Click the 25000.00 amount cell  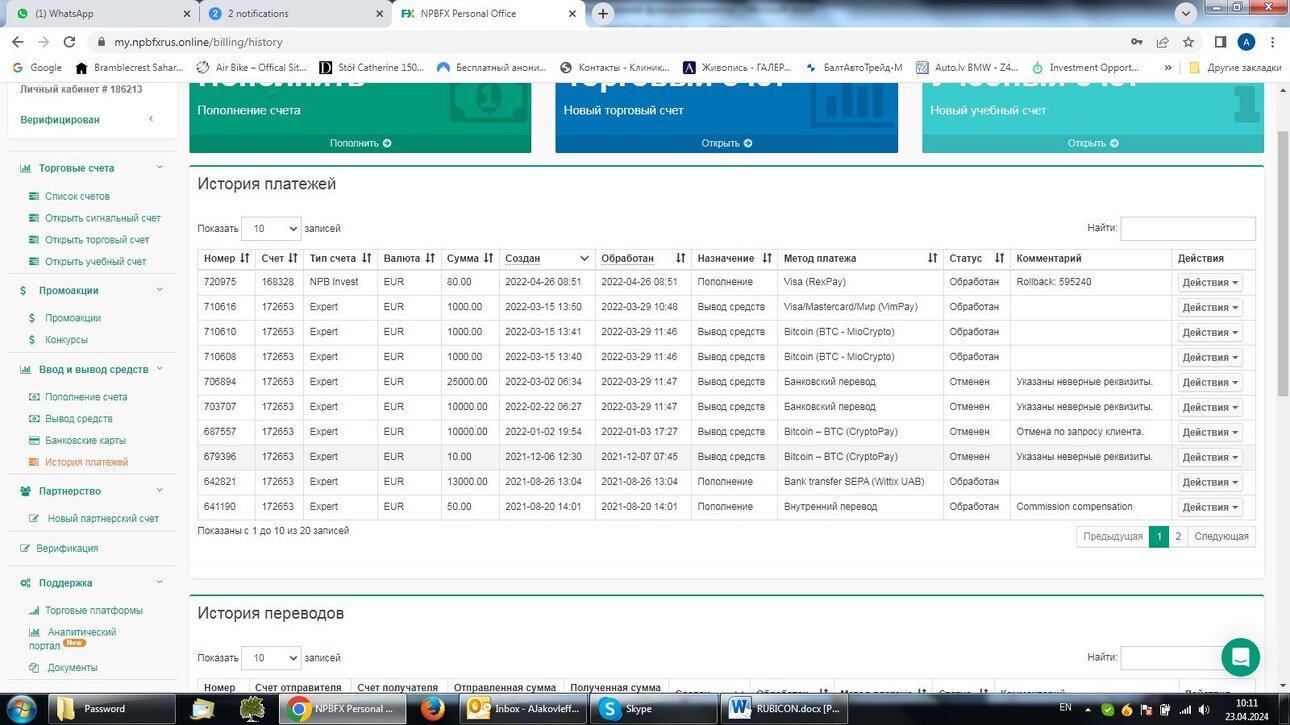tap(468, 382)
